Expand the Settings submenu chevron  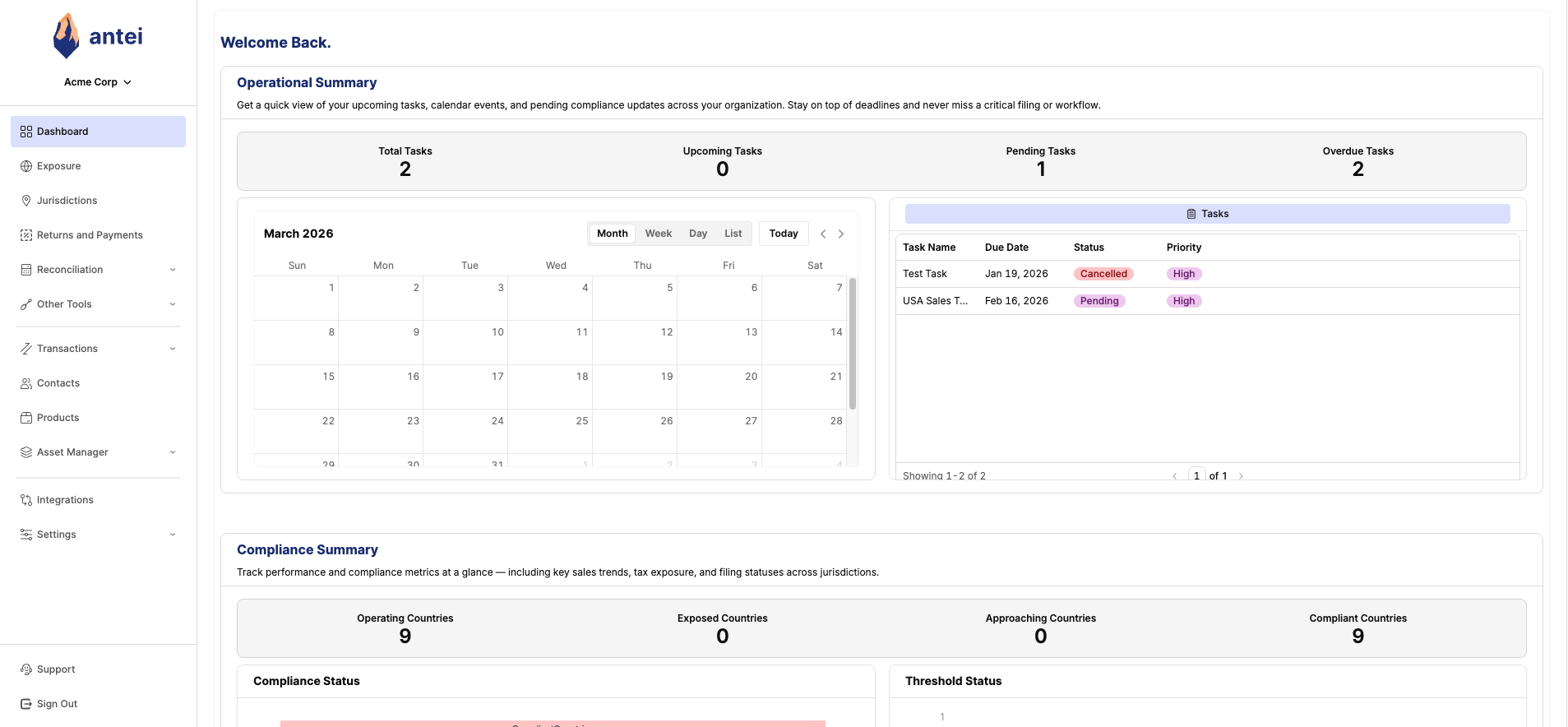(173, 535)
